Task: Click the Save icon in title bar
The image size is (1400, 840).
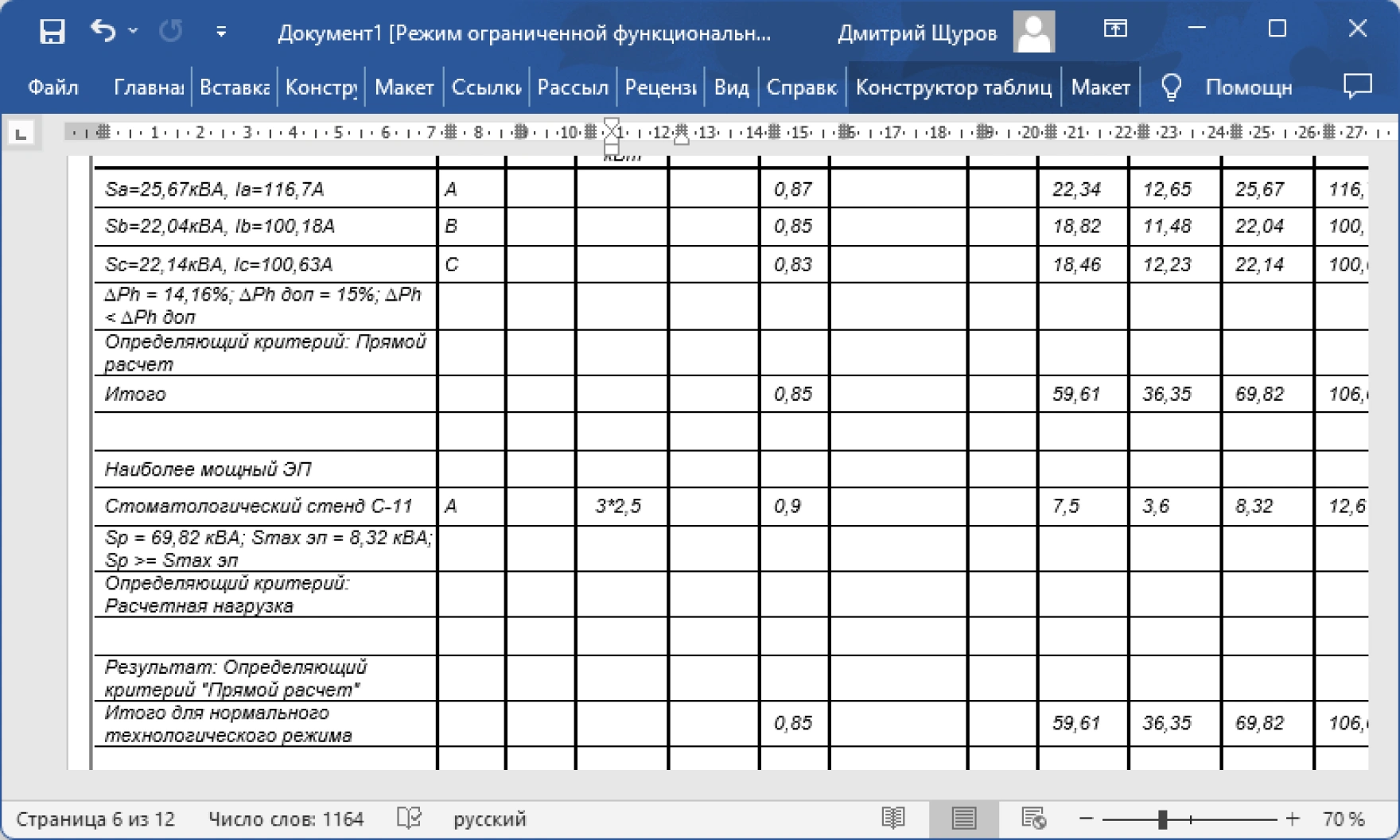Action: pos(52,32)
